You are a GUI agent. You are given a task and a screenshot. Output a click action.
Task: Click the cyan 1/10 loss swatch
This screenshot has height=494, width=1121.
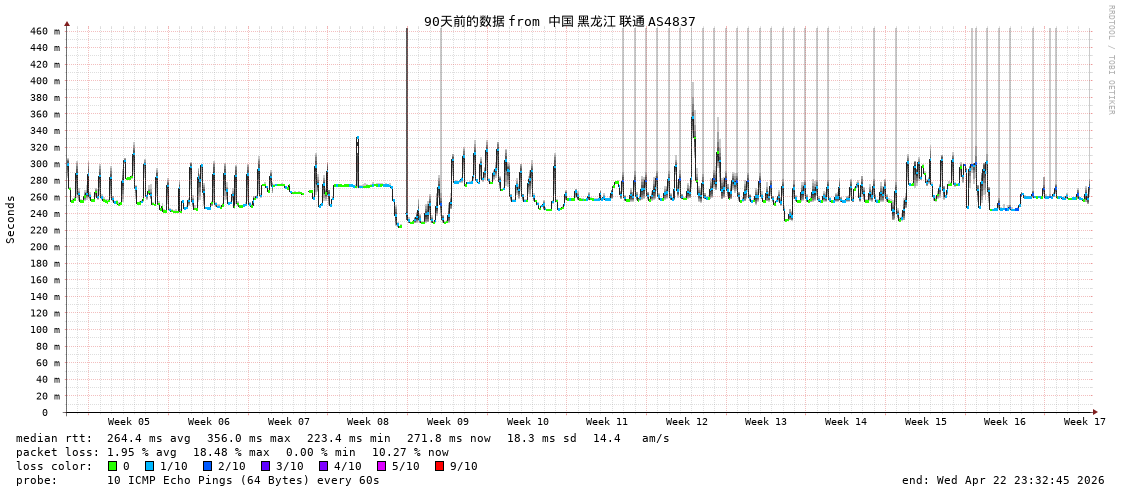click(150, 466)
